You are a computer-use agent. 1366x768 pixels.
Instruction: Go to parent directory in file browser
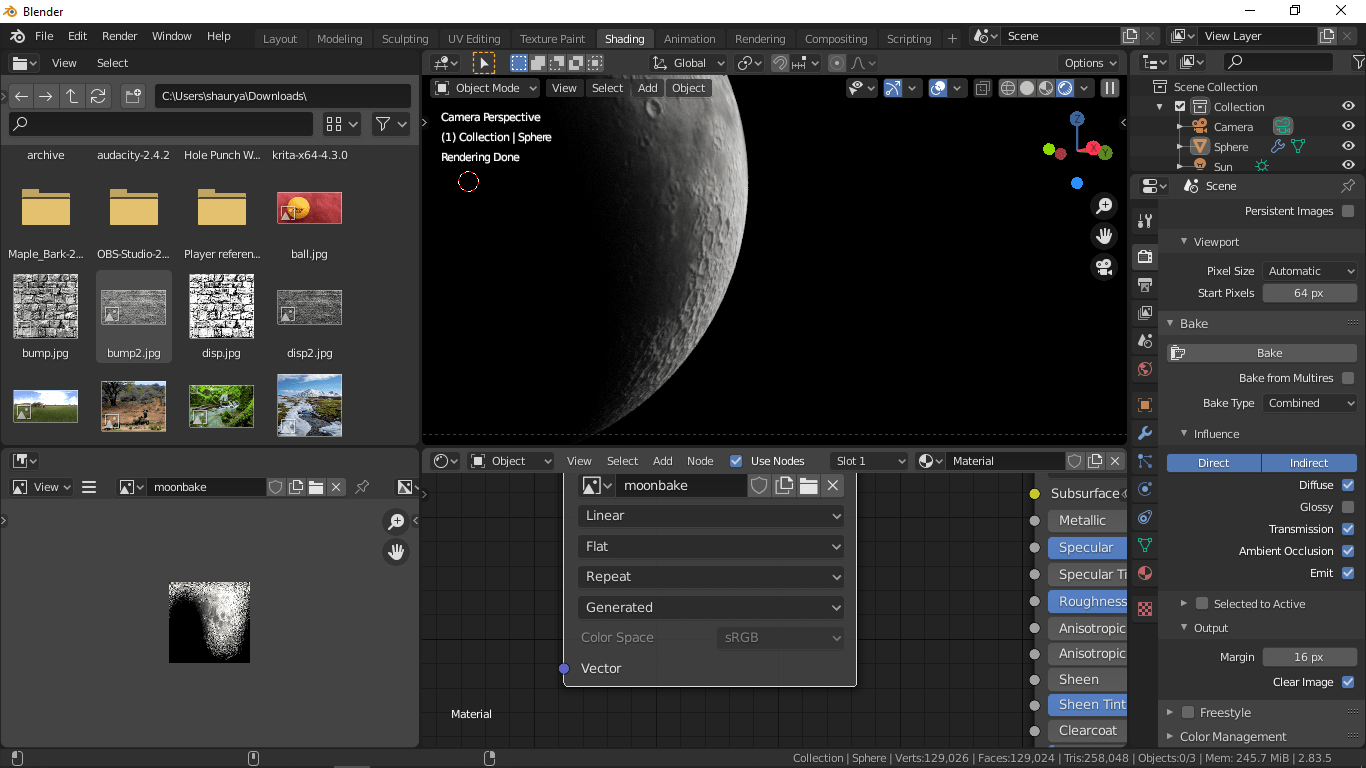72,96
